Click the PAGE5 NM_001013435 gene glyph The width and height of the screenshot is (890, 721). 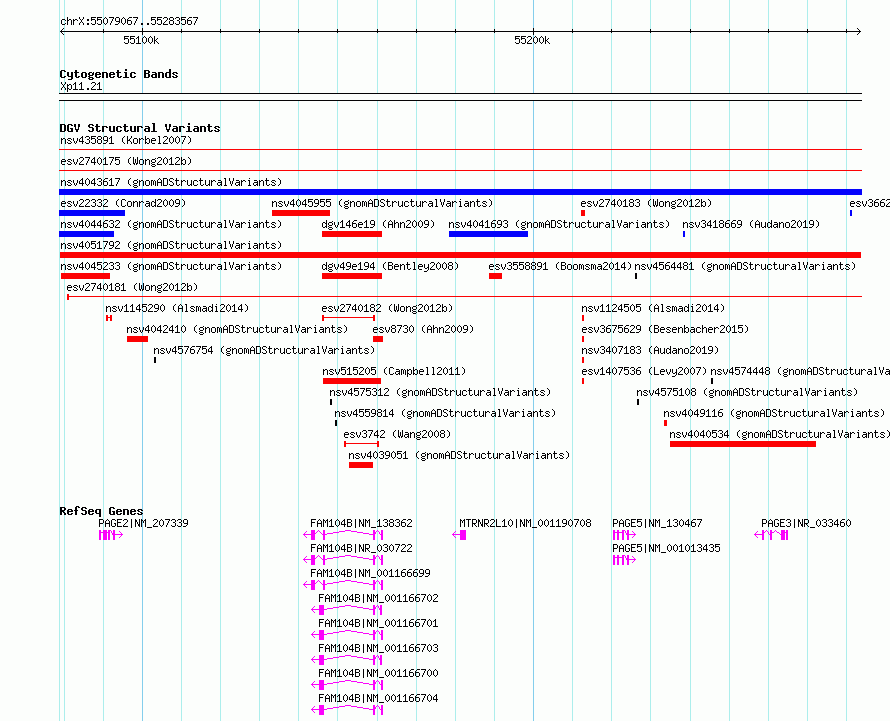tap(624, 560)
